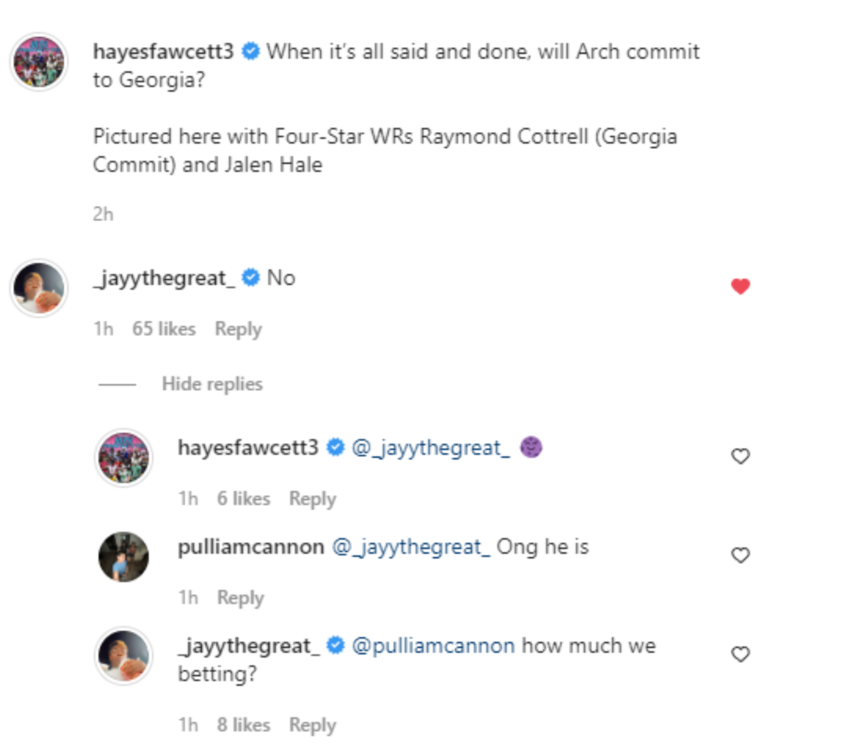Reply to the "No" comment
The width and height of the screenshot is (862, 750).
click(238, 329)
